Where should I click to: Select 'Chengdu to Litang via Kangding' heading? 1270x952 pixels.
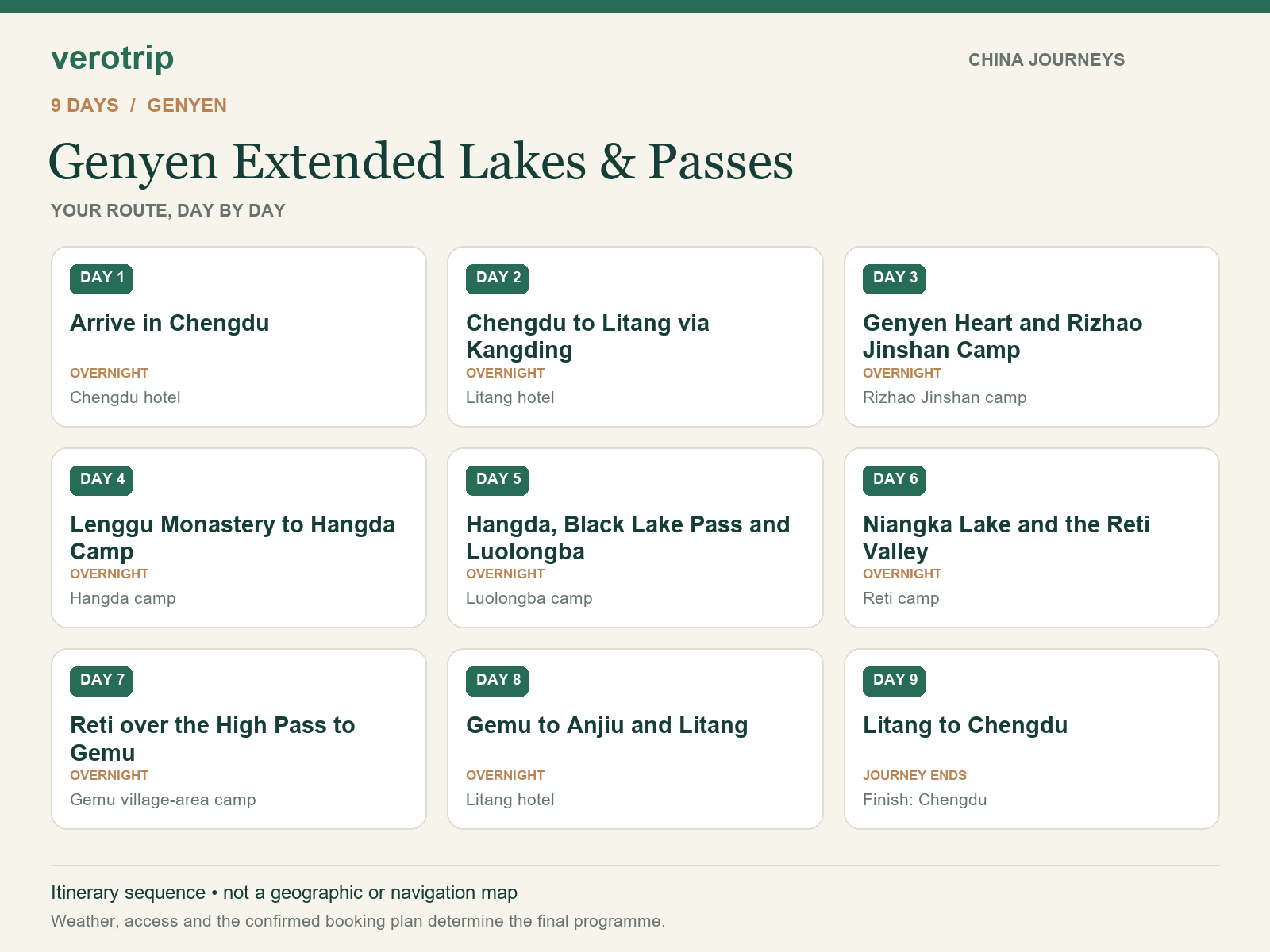pos(587,336)
